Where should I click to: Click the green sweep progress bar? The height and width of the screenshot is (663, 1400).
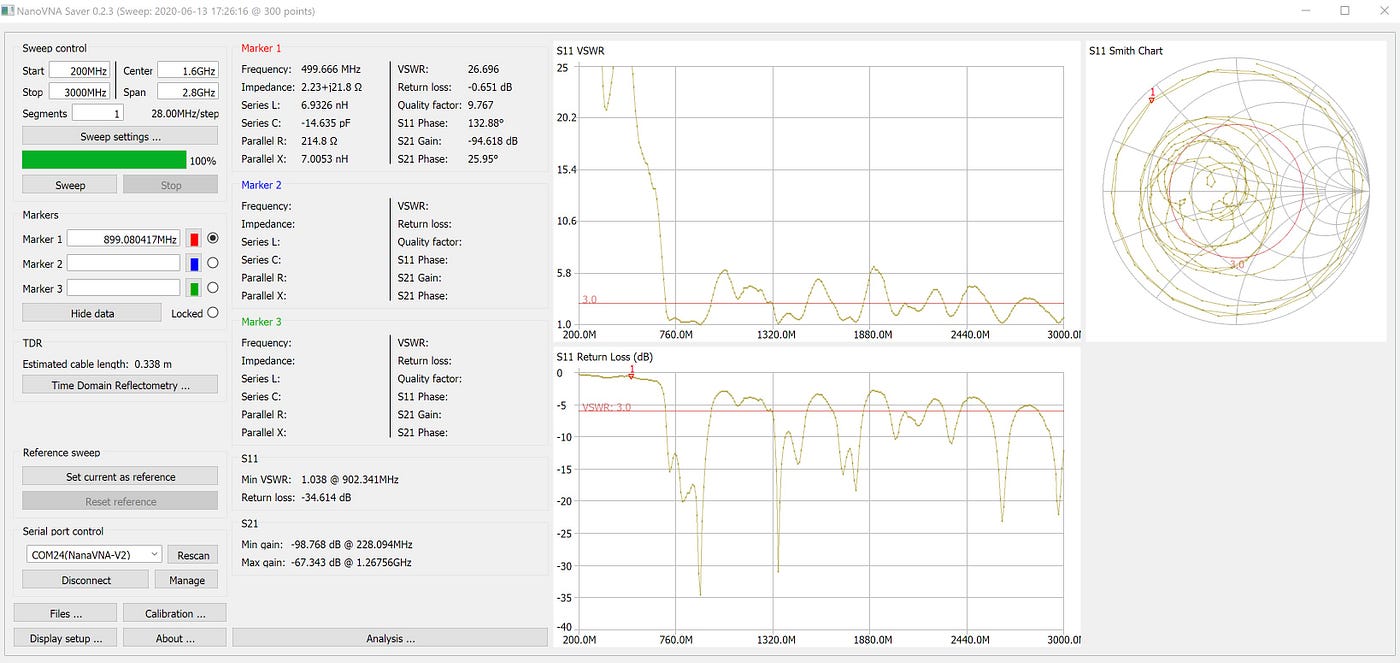pyautogui.click(x=104, y=160)
